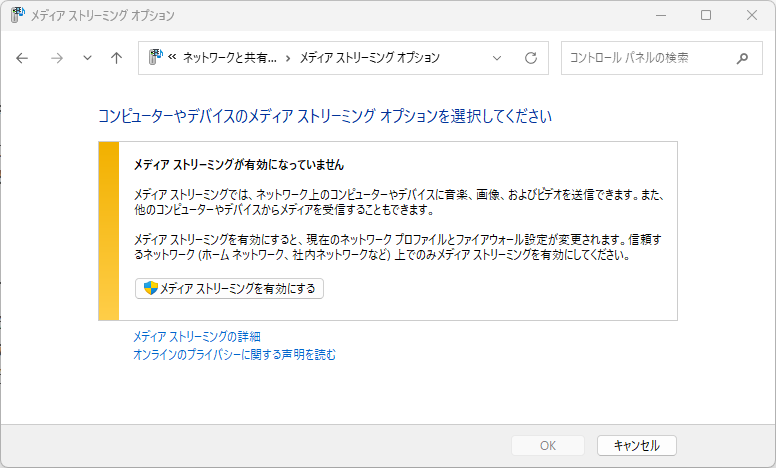Open the recent locations dropdown chevron
776x468 pixels.
pyautogui.click(x=87, y=58)
